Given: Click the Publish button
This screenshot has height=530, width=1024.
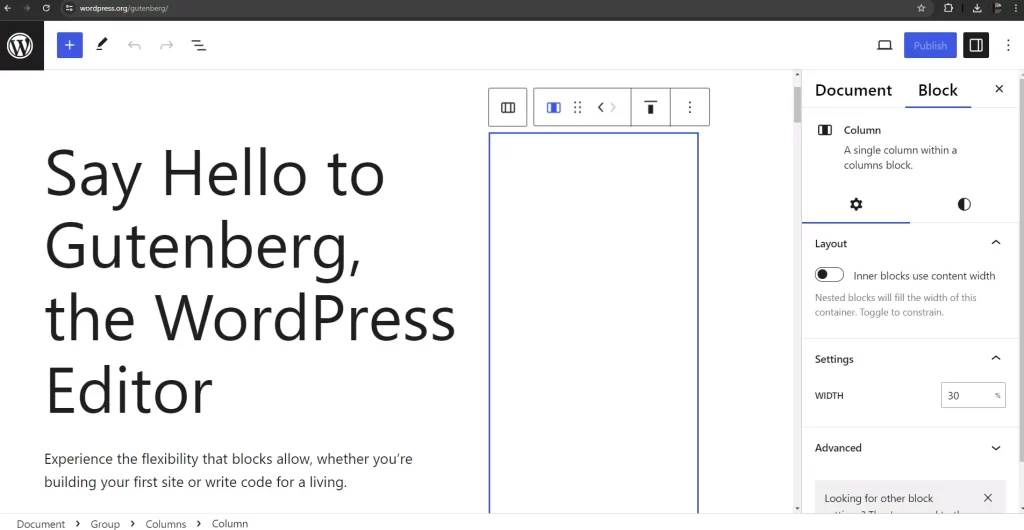Looking at the screenshot, I should 930,45.
